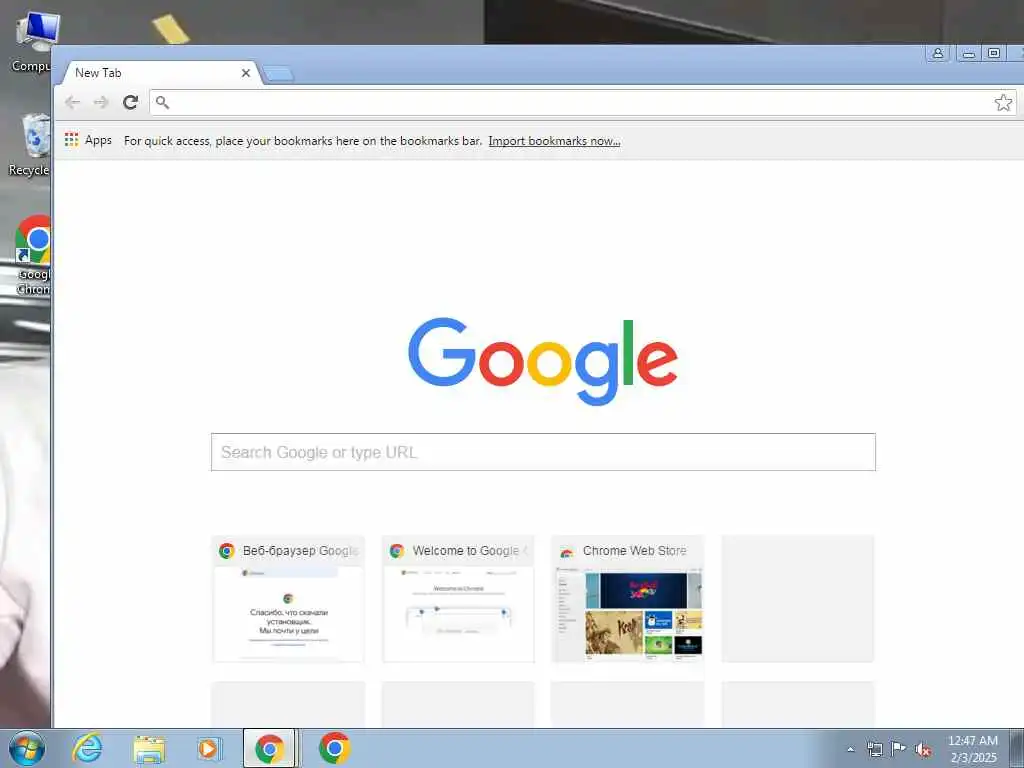Select the New Tab tab
This screenshot has width=1024, height=768.
click(x=160, y=73)
